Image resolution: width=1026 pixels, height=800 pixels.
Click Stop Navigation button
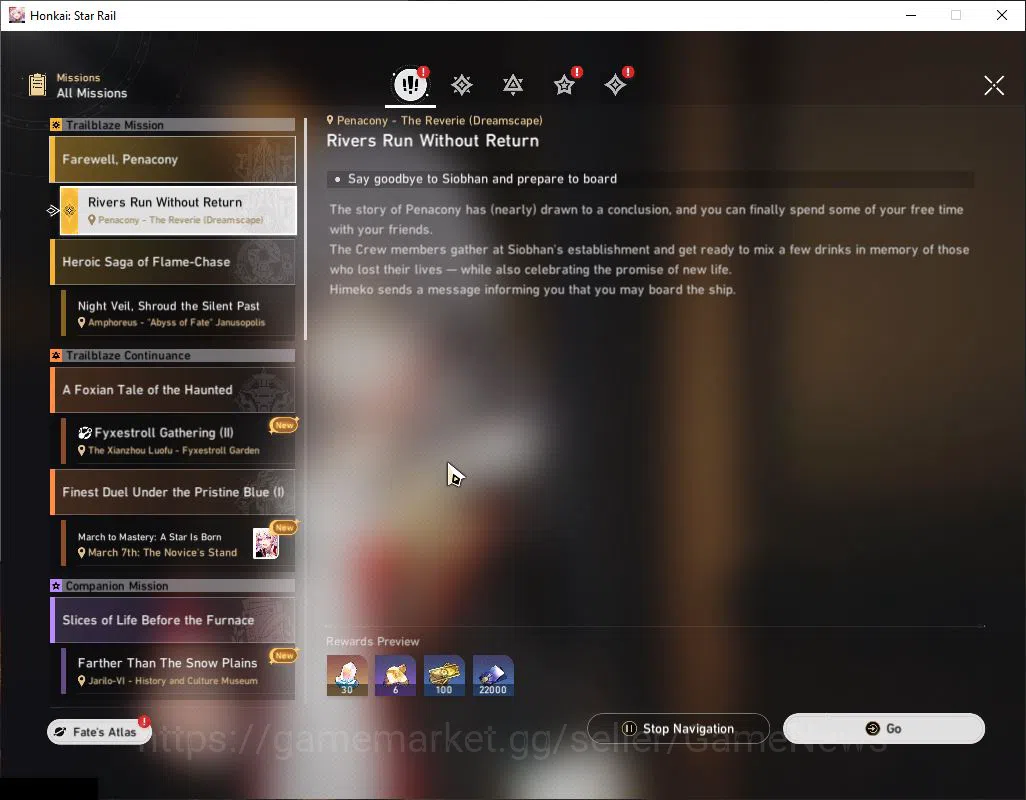pos(678,729)
